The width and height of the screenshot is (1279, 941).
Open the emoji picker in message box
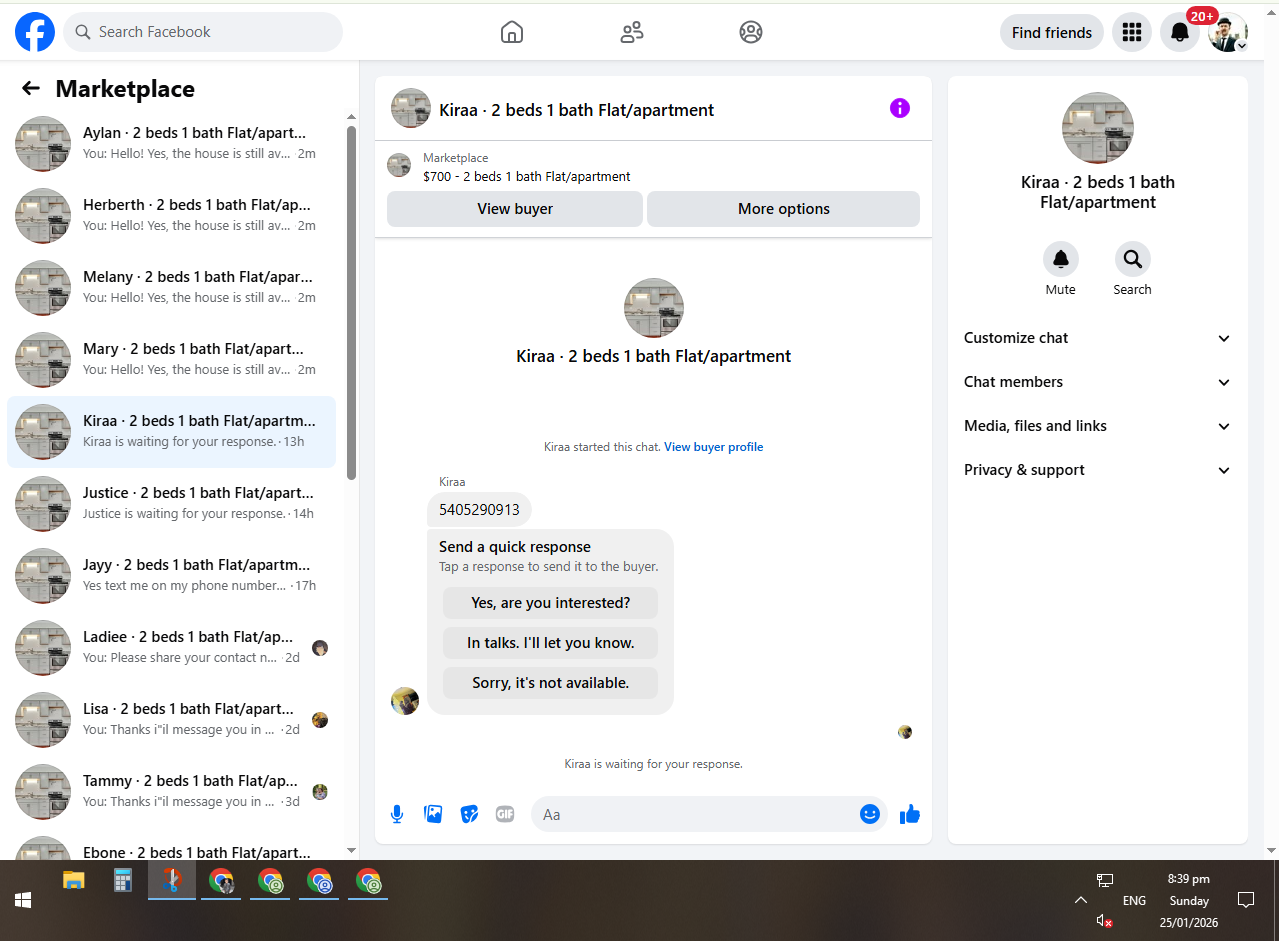[870, 814]
